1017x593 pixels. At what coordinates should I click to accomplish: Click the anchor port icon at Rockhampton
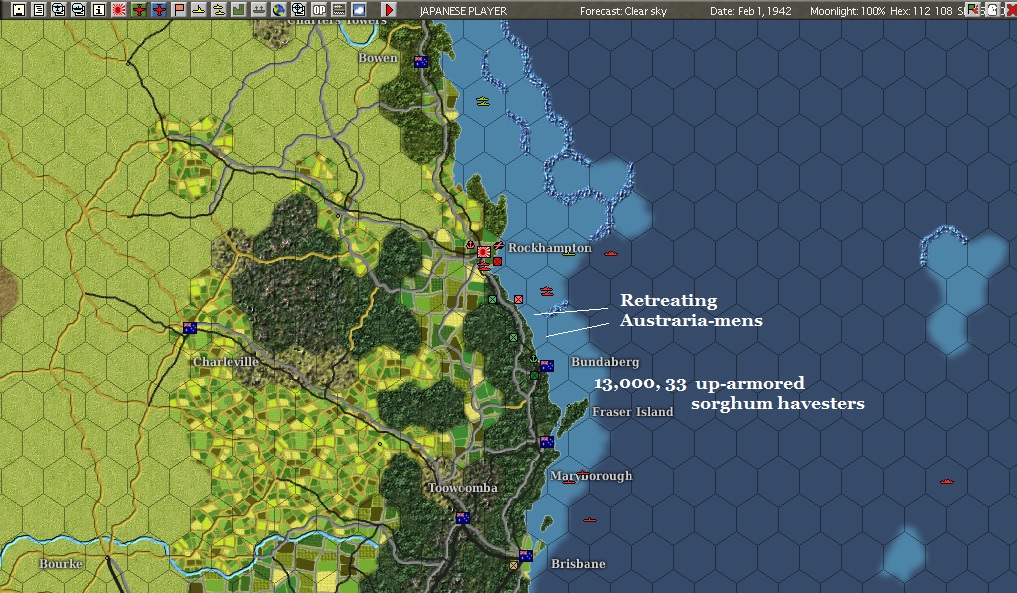[470, 245]
